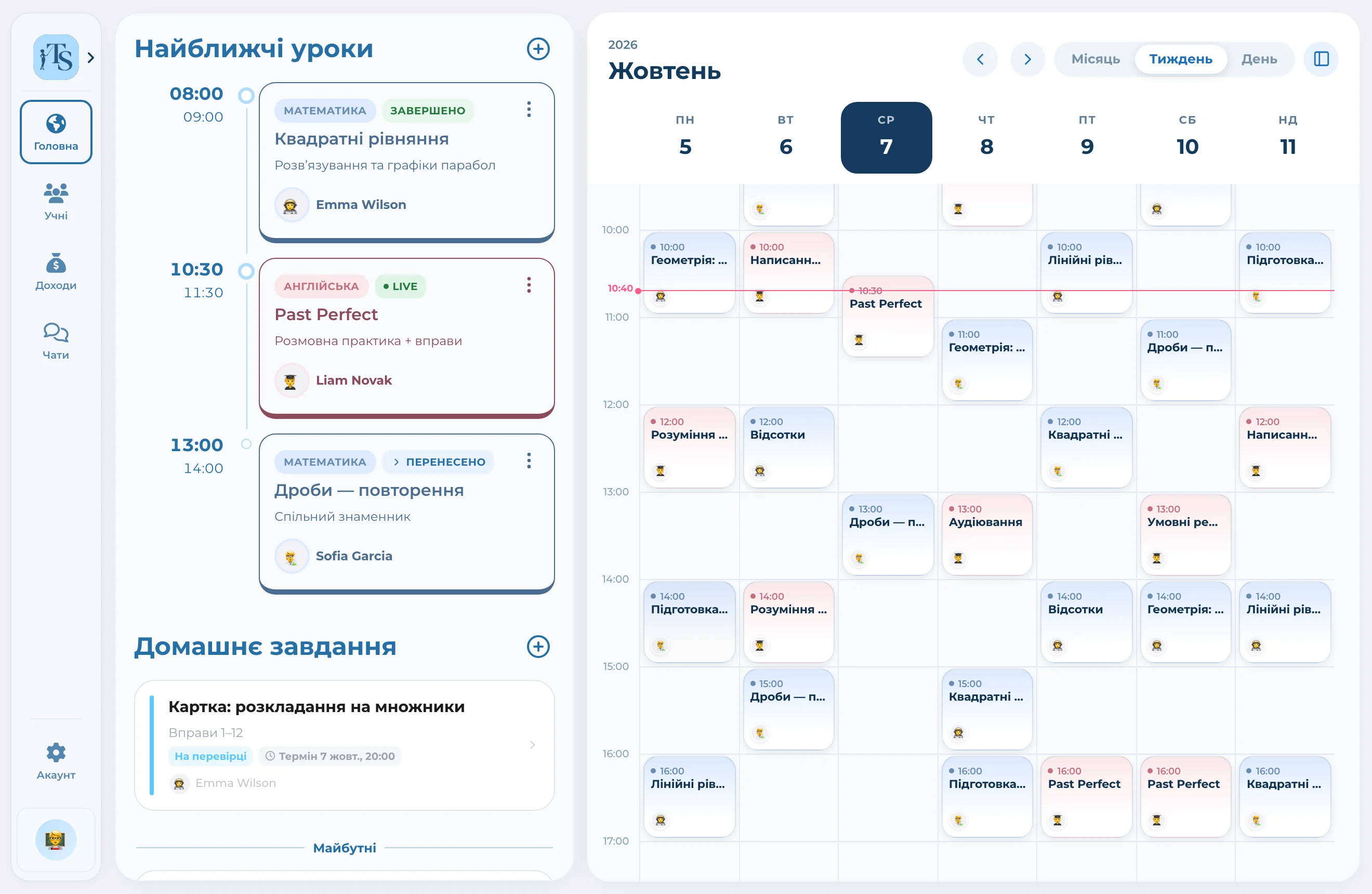The width and height of the screenshot is (1372, 894).
Task: Select Monday 5 in the calendar
Action: [685, 138]
